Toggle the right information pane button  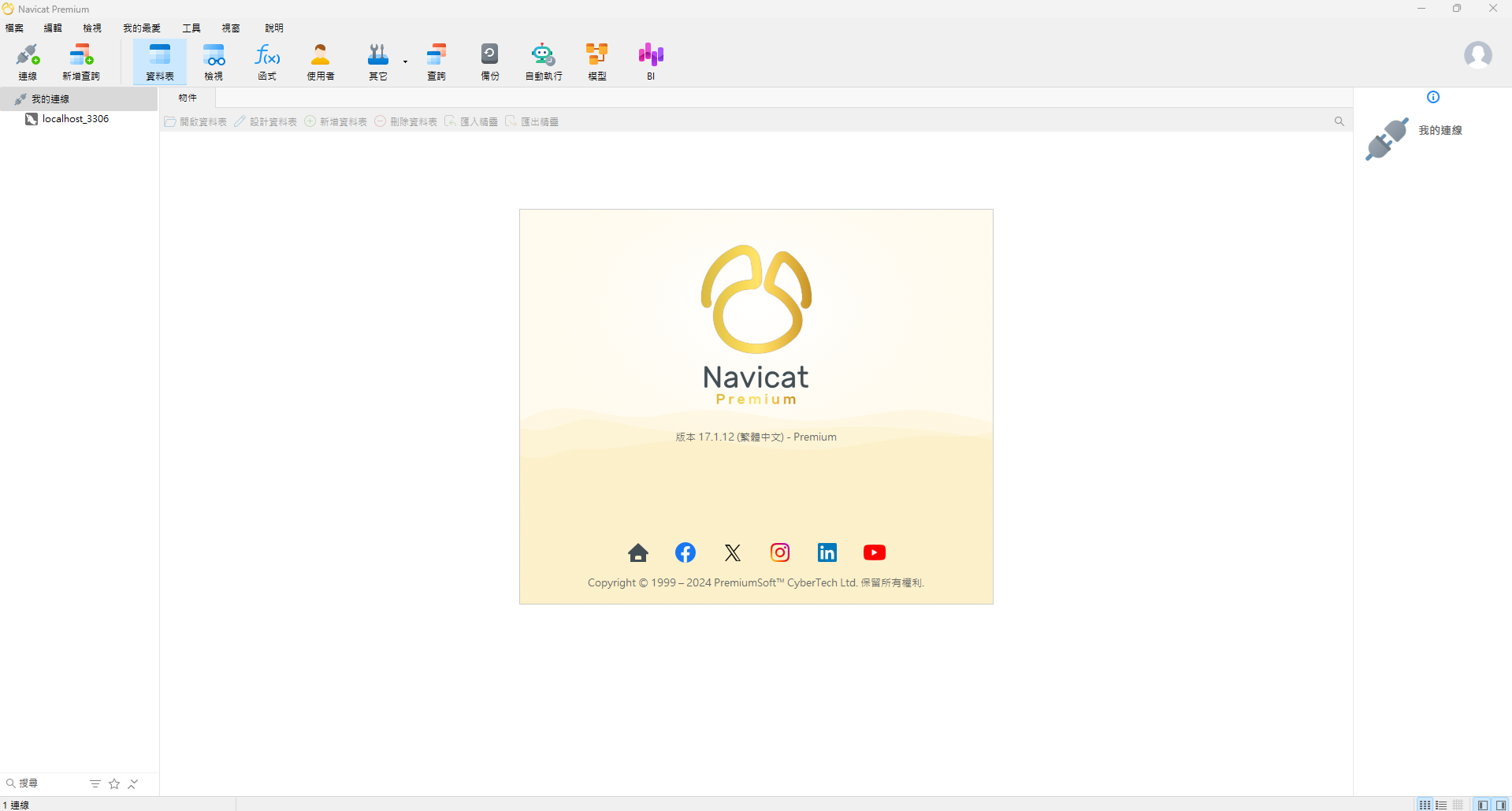pos(1501,805)
